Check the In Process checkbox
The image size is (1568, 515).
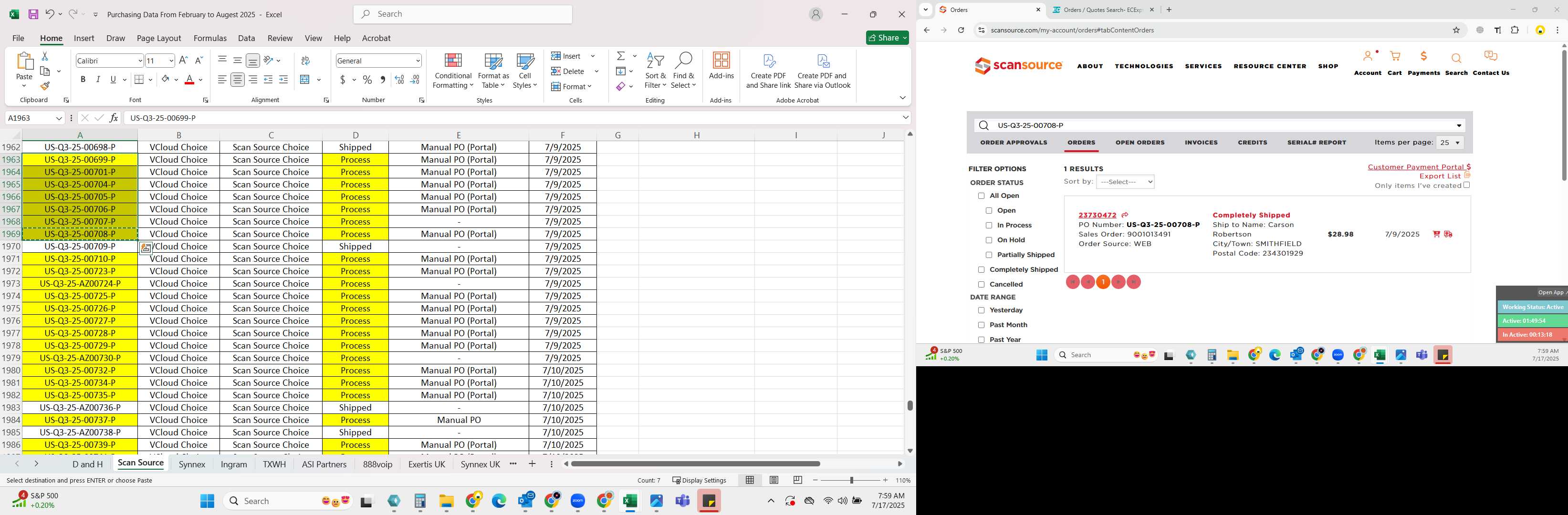point(989,226)
